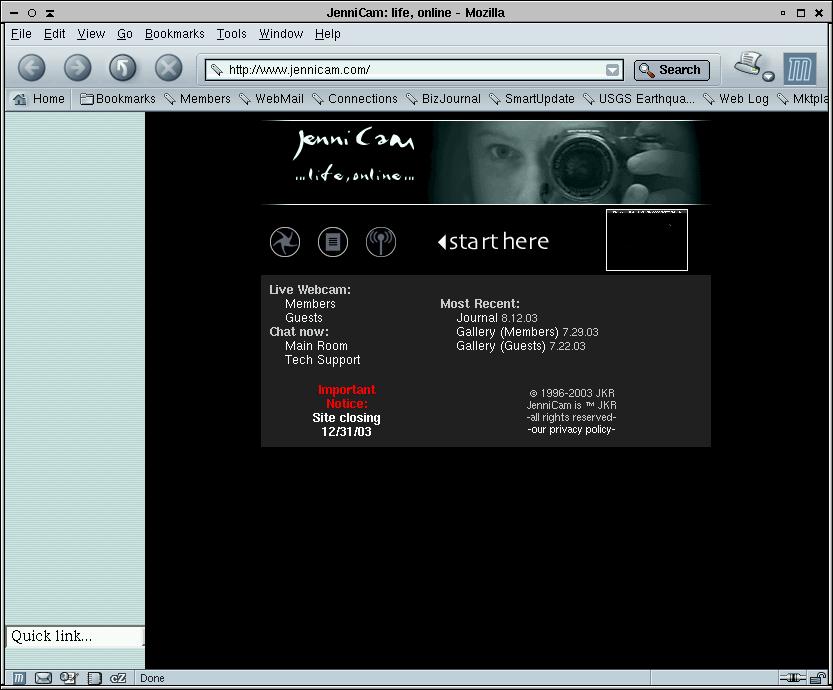Screen dimensions: 833x690
Task: Open the View menu
Action: pos(91,34)
